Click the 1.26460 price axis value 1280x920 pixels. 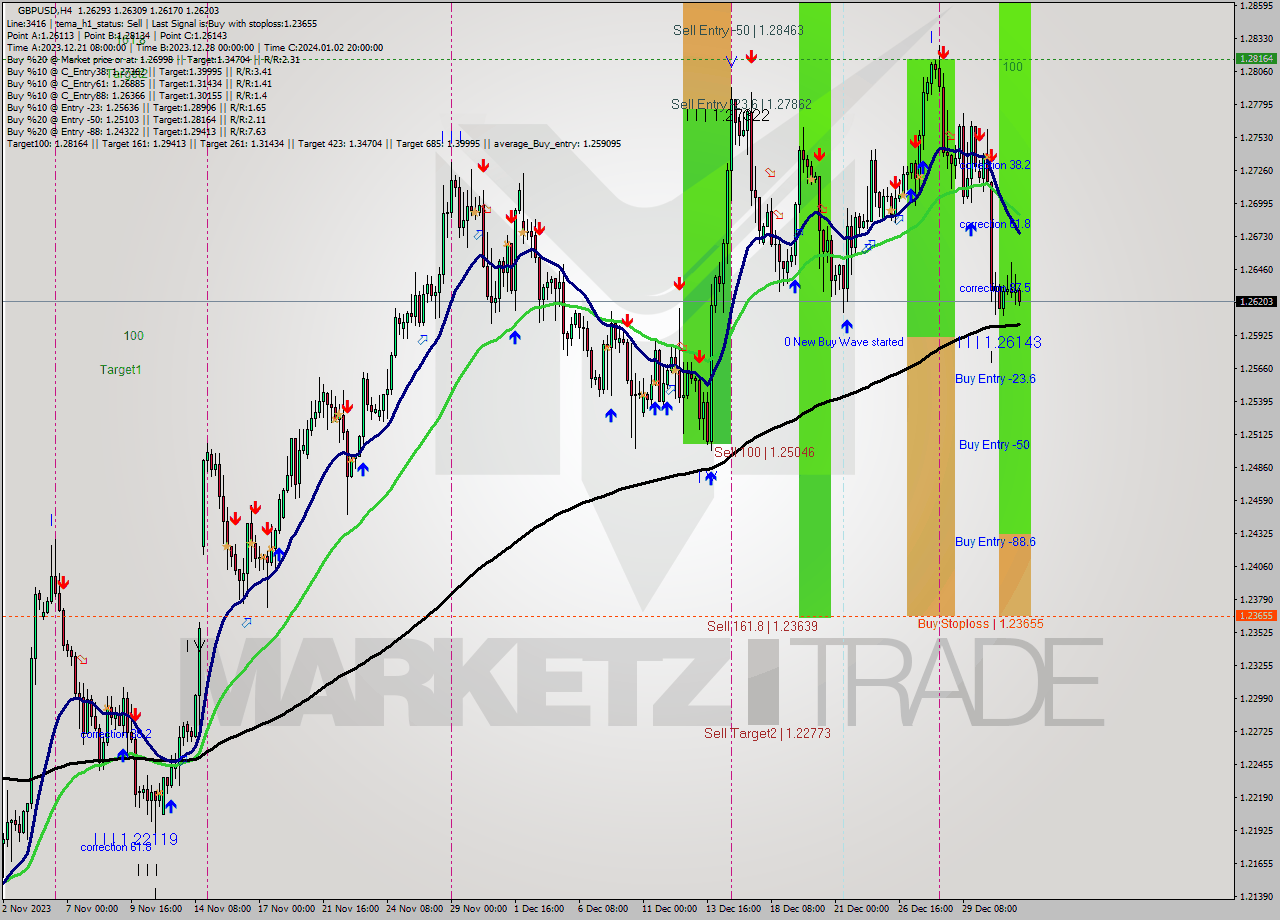point(1256,269)
